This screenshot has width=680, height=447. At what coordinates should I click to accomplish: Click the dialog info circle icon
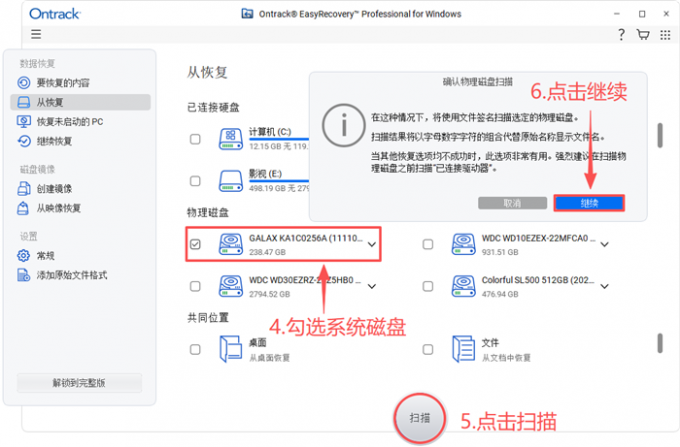click(x=343, y=125)
